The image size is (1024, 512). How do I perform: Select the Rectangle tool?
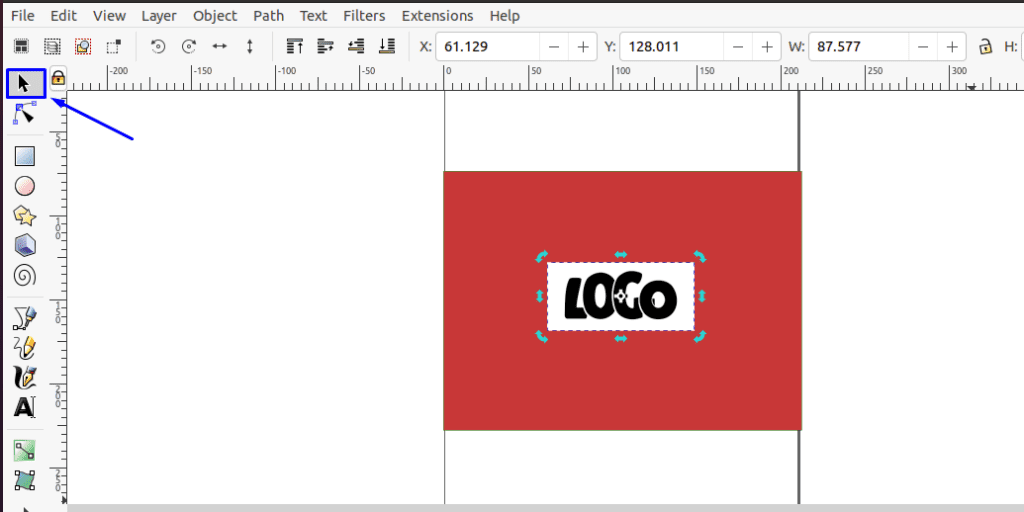point(25,157)
